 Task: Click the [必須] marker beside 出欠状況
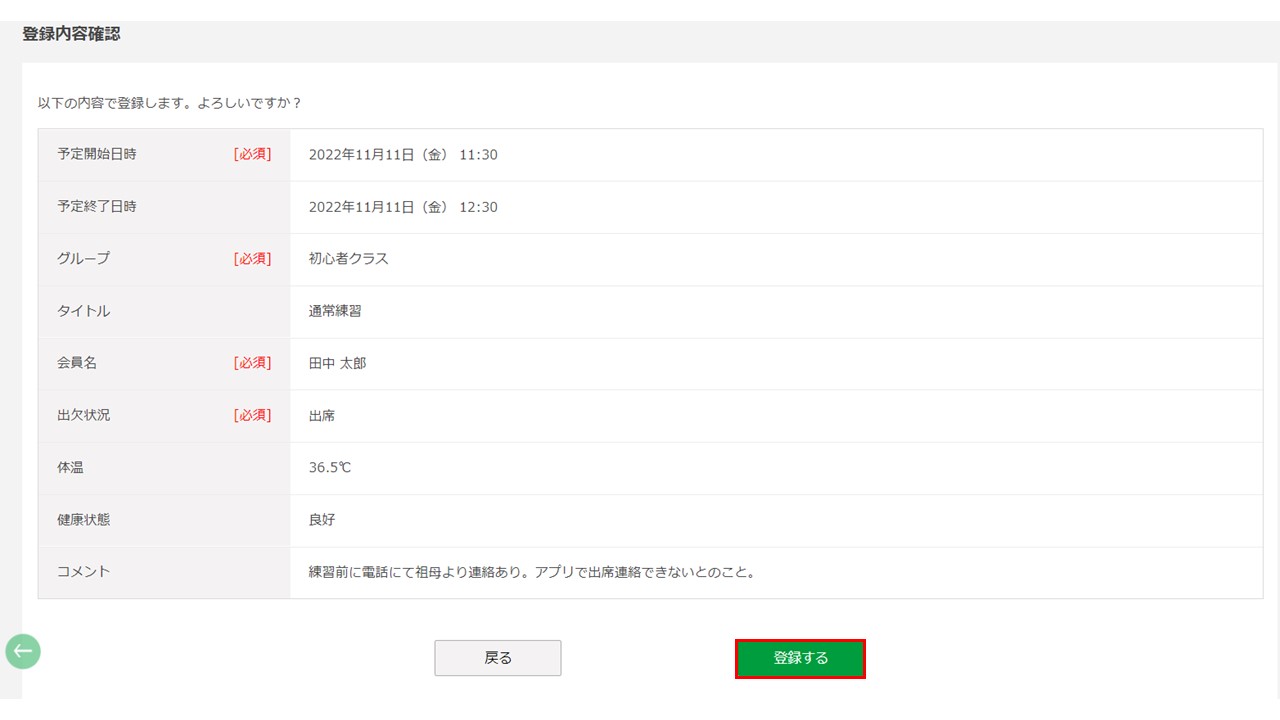click(x=252, y=415)
